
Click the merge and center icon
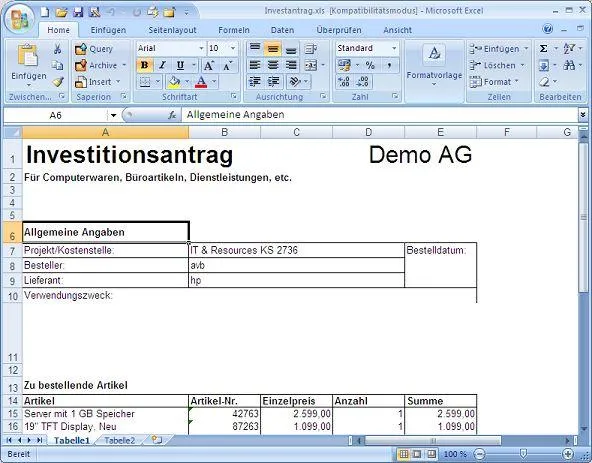click(311, 65)
